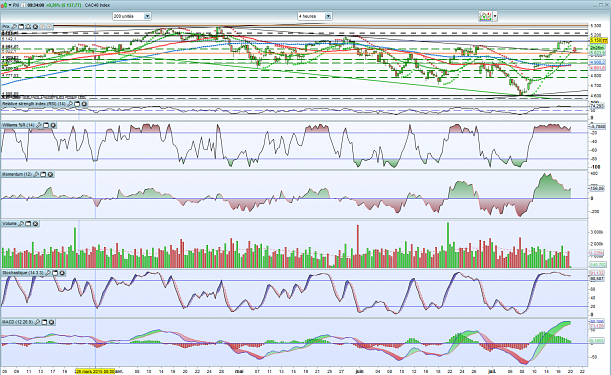Open settings wrench for the Prix panel
611x375 pixels.
coord(14,27)
